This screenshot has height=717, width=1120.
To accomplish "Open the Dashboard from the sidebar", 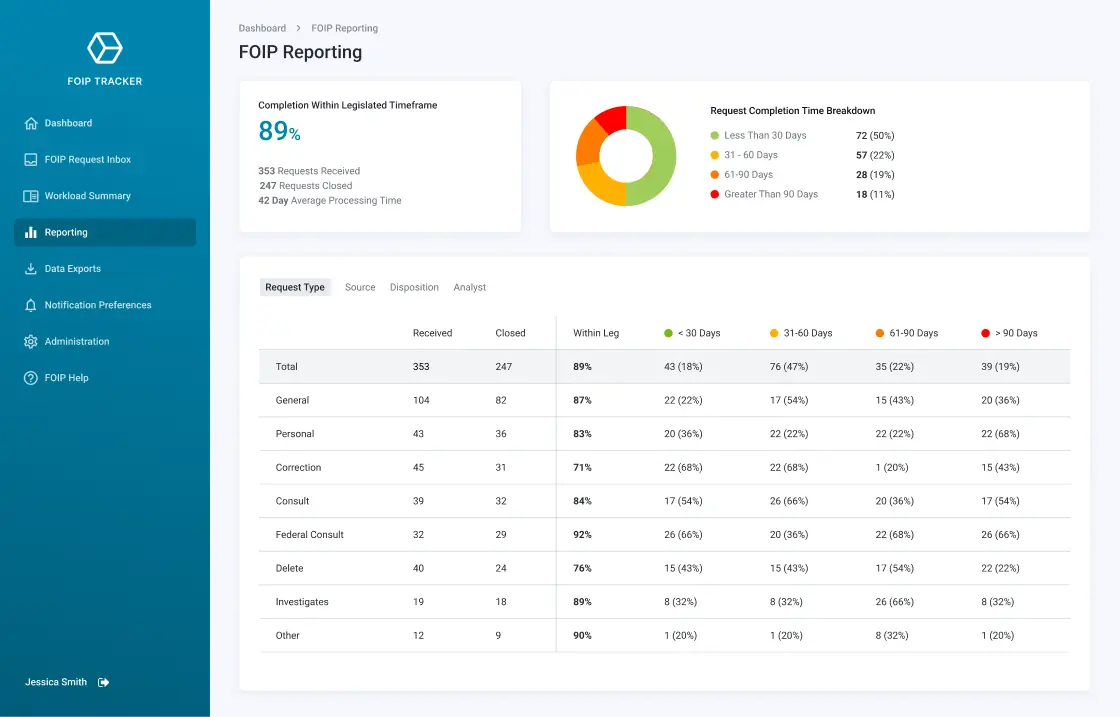I will [66, 122].
